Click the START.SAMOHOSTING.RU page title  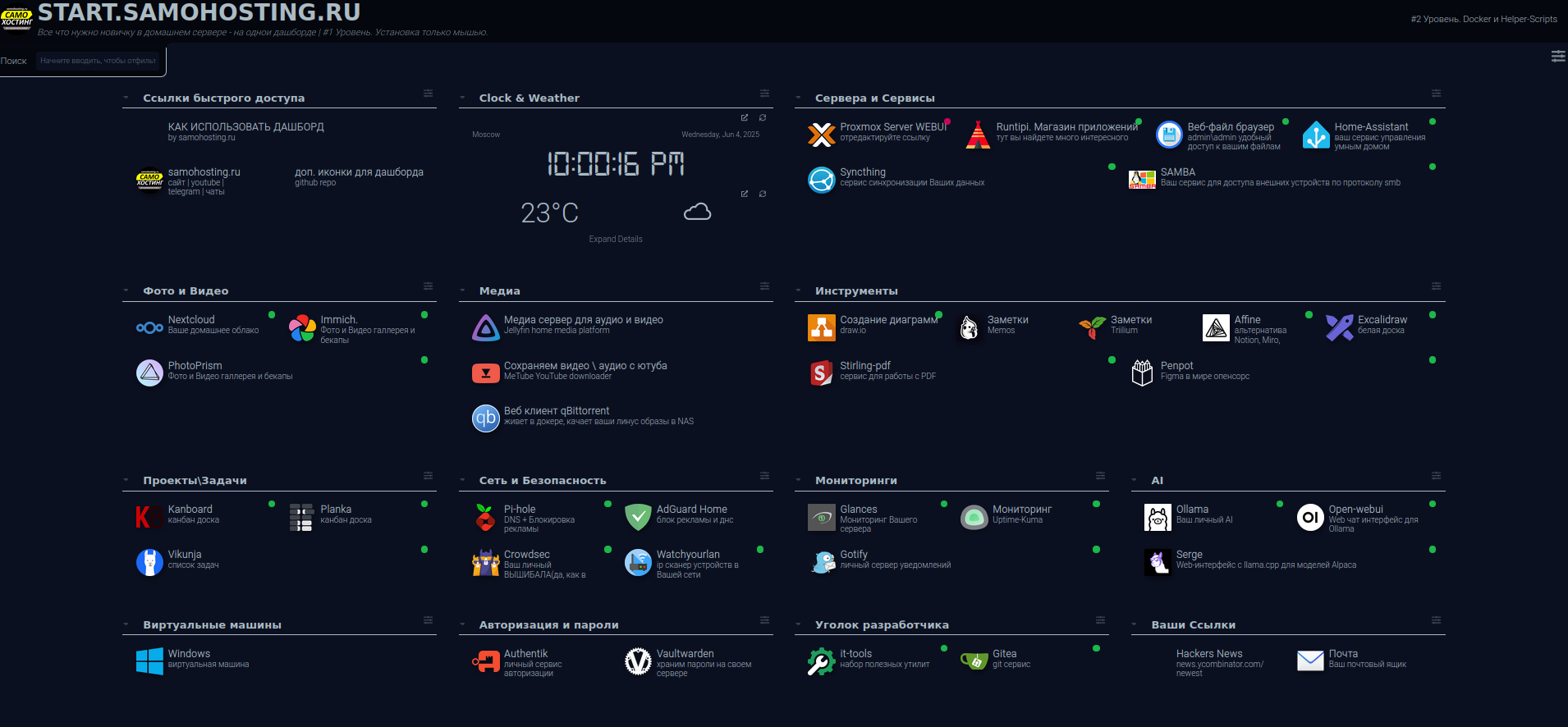coord(199,12)
